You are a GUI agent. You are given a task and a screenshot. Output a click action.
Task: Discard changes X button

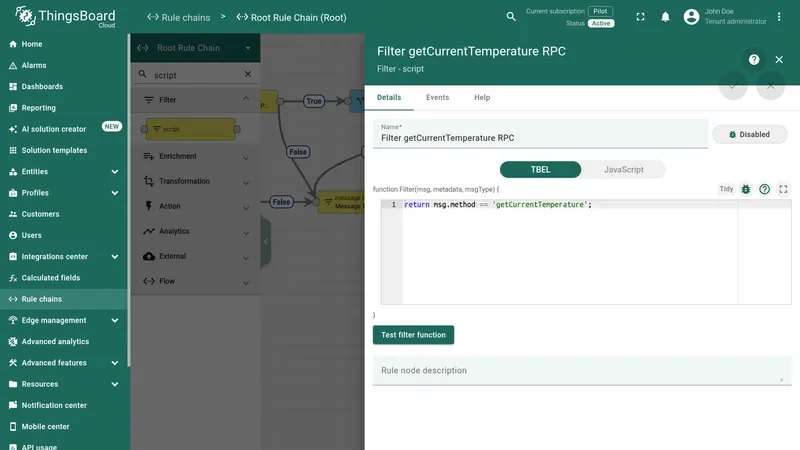click(x=770, y=86)
